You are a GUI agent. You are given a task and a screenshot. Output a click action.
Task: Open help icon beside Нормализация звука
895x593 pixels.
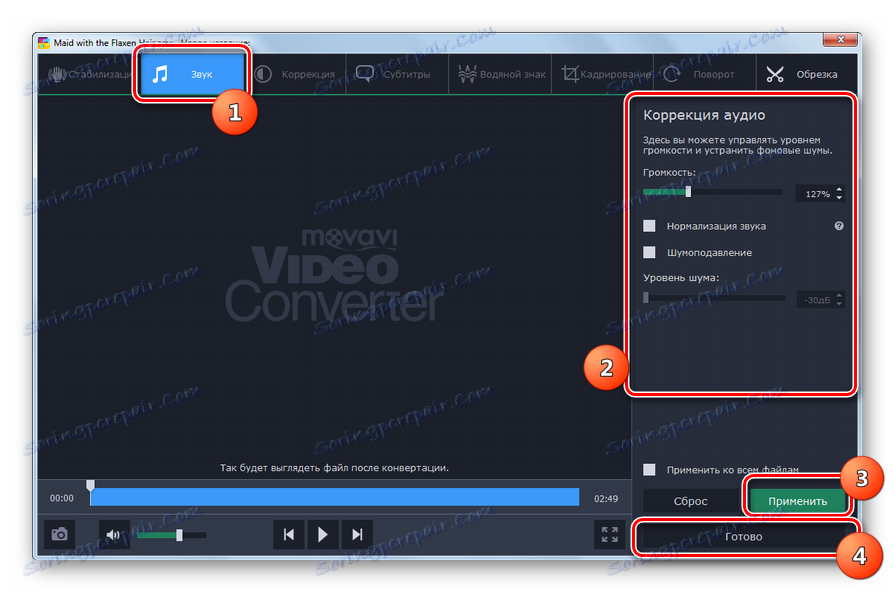pyautogui.click(x=838, y=226)
